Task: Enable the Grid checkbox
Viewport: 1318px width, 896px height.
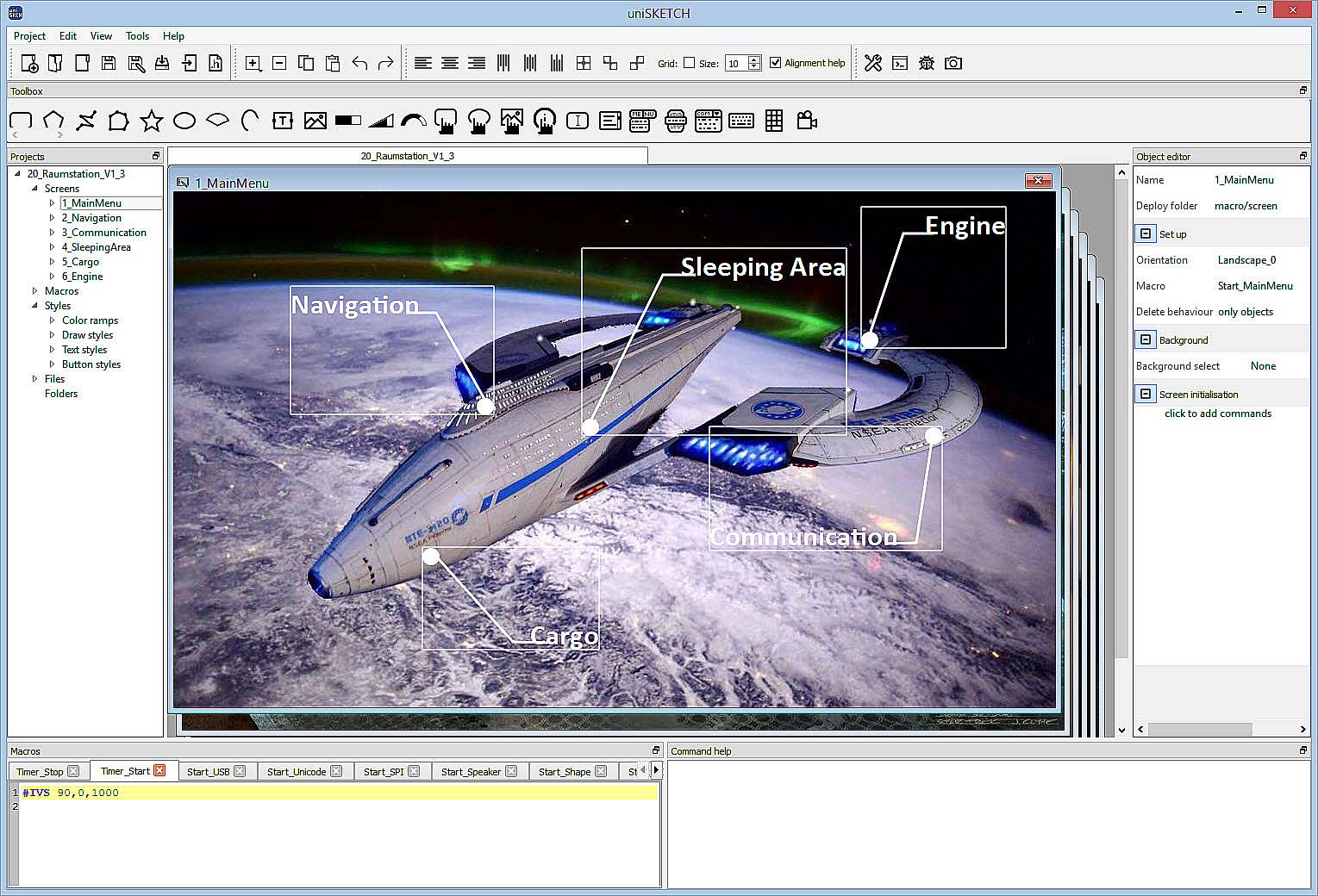Action: (689, 63)
